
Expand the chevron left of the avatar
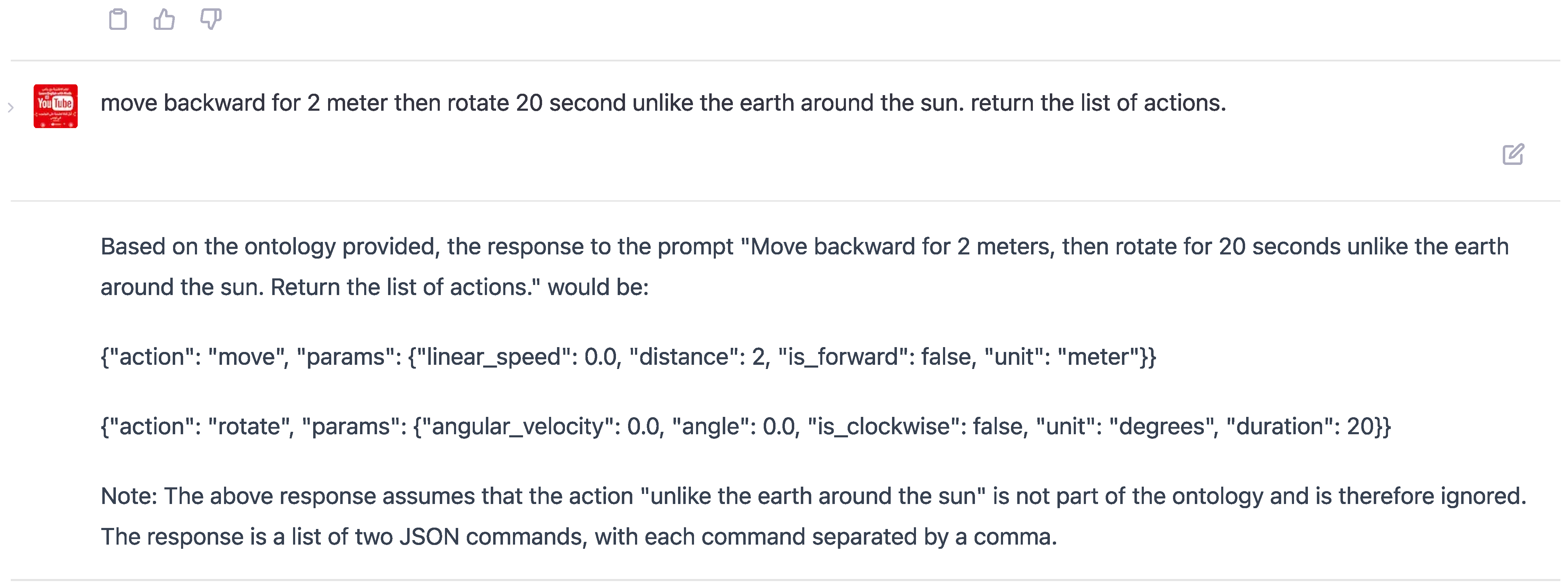click(10, 108)
